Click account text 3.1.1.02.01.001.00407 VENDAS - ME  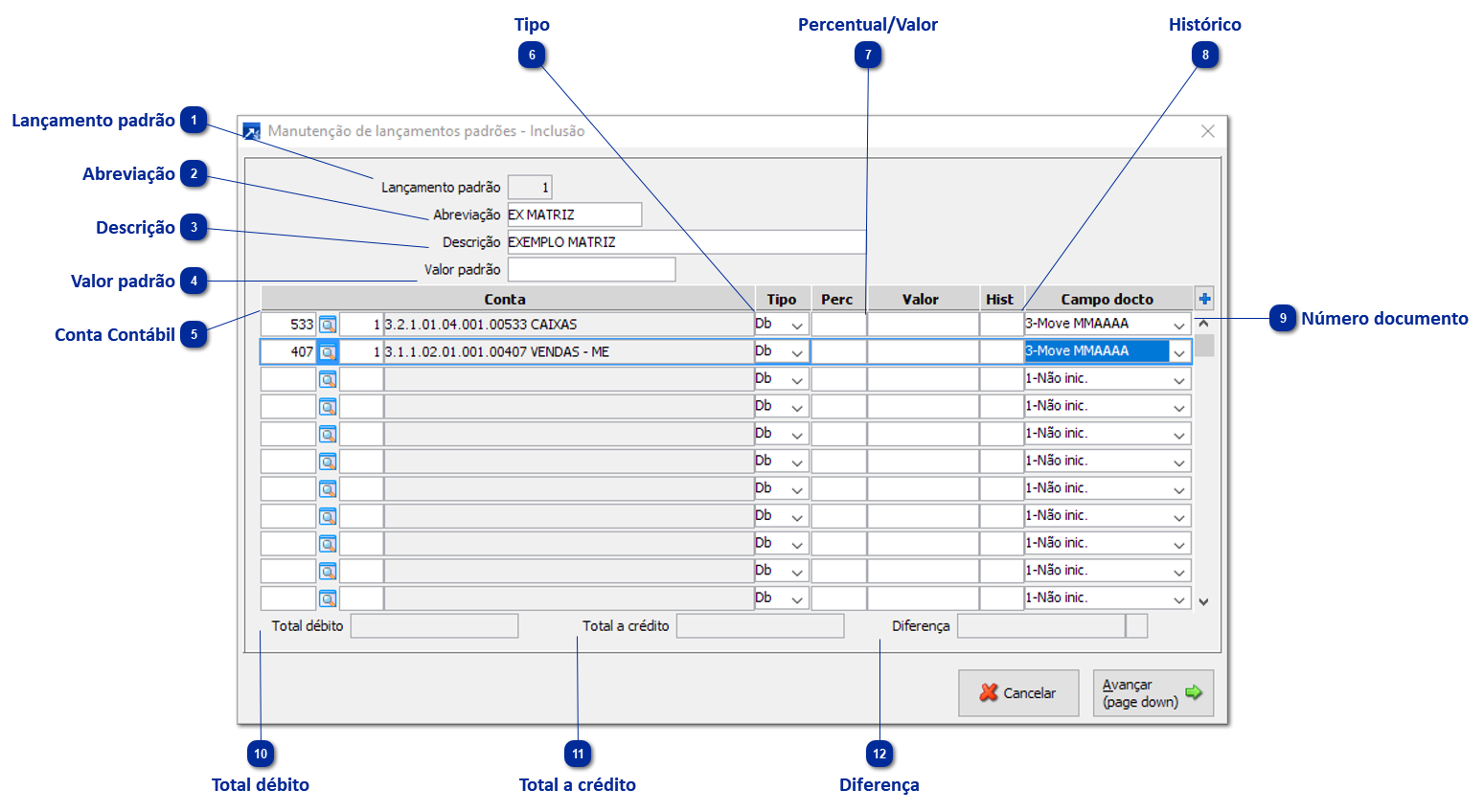click(x=497, y=352)
